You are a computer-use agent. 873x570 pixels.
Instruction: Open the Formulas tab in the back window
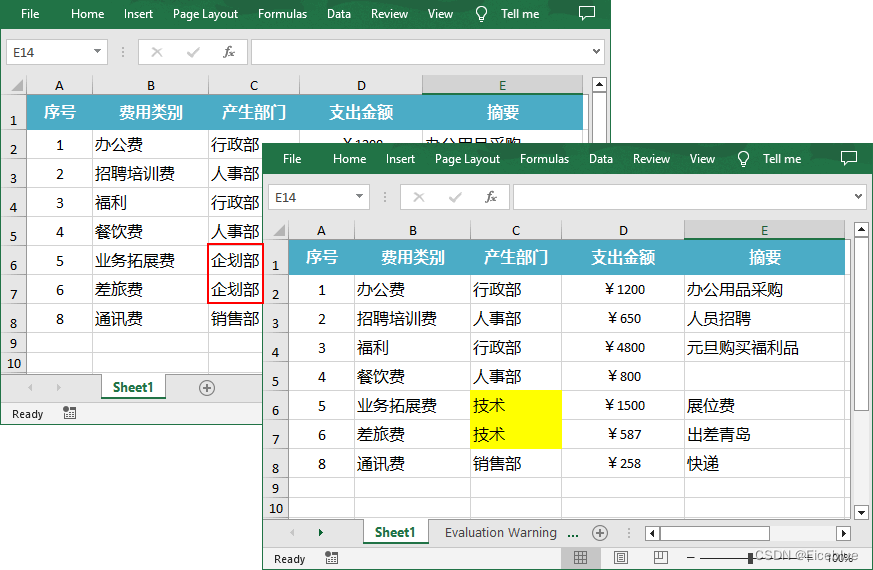point(282,14)
